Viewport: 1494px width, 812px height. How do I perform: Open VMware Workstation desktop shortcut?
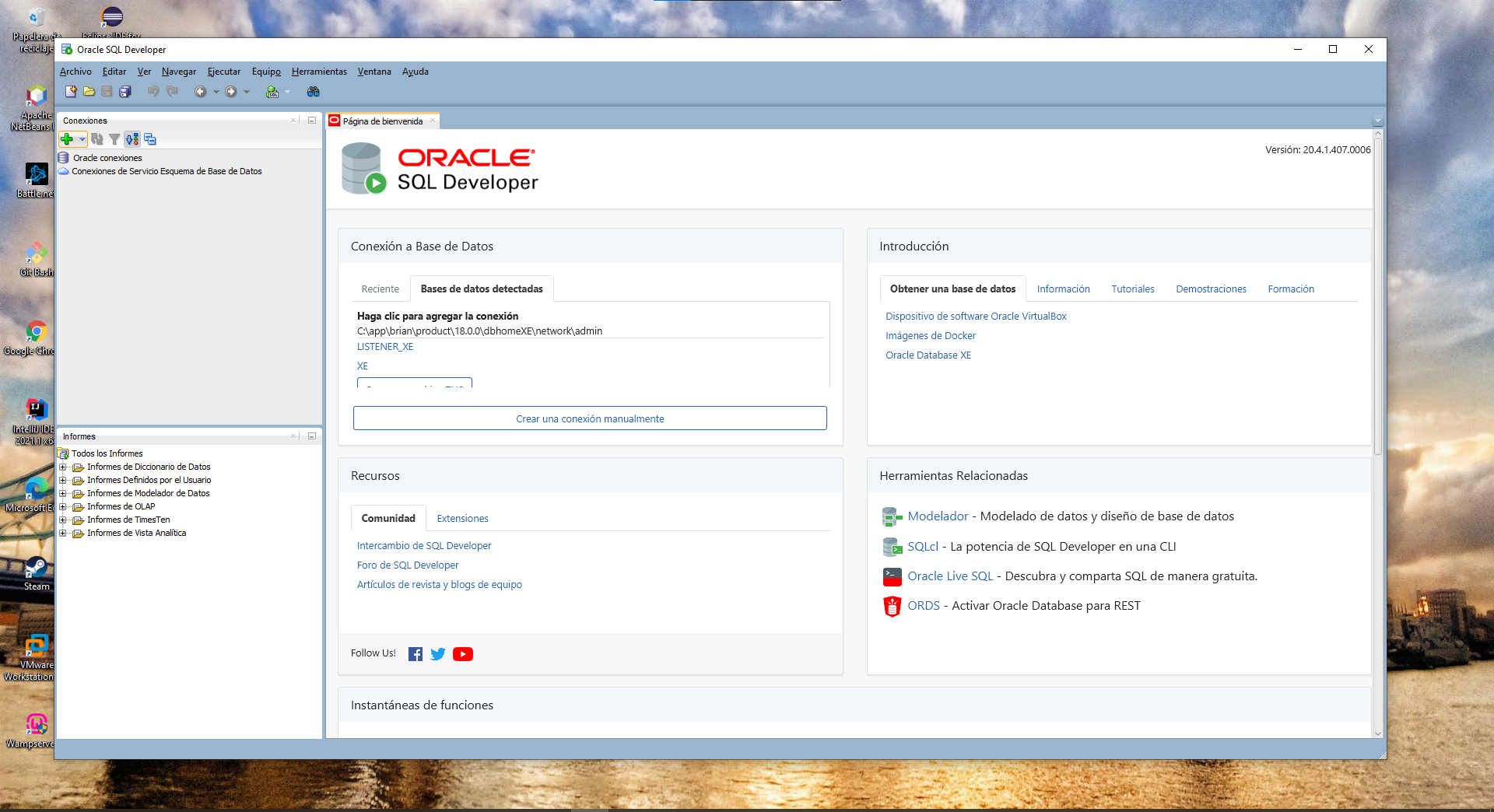pyautogui.click(x=30, y=657)
